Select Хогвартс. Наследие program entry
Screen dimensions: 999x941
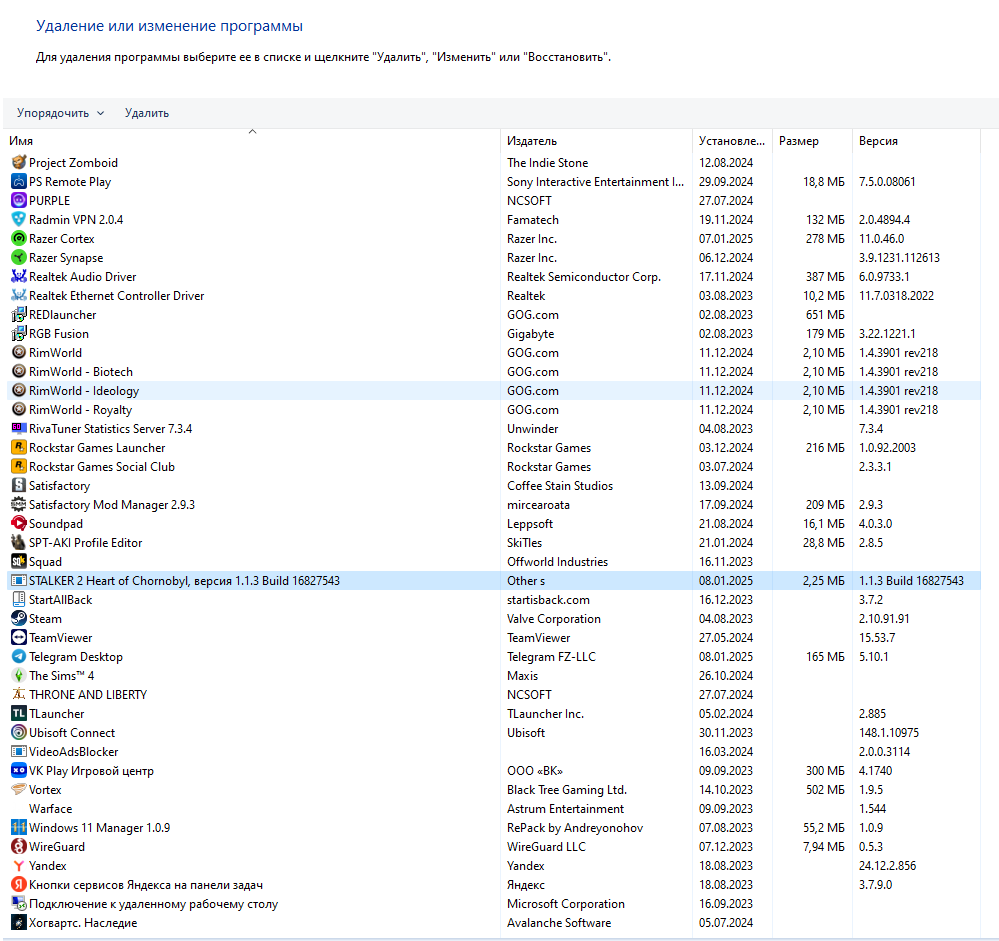[83, 923]
